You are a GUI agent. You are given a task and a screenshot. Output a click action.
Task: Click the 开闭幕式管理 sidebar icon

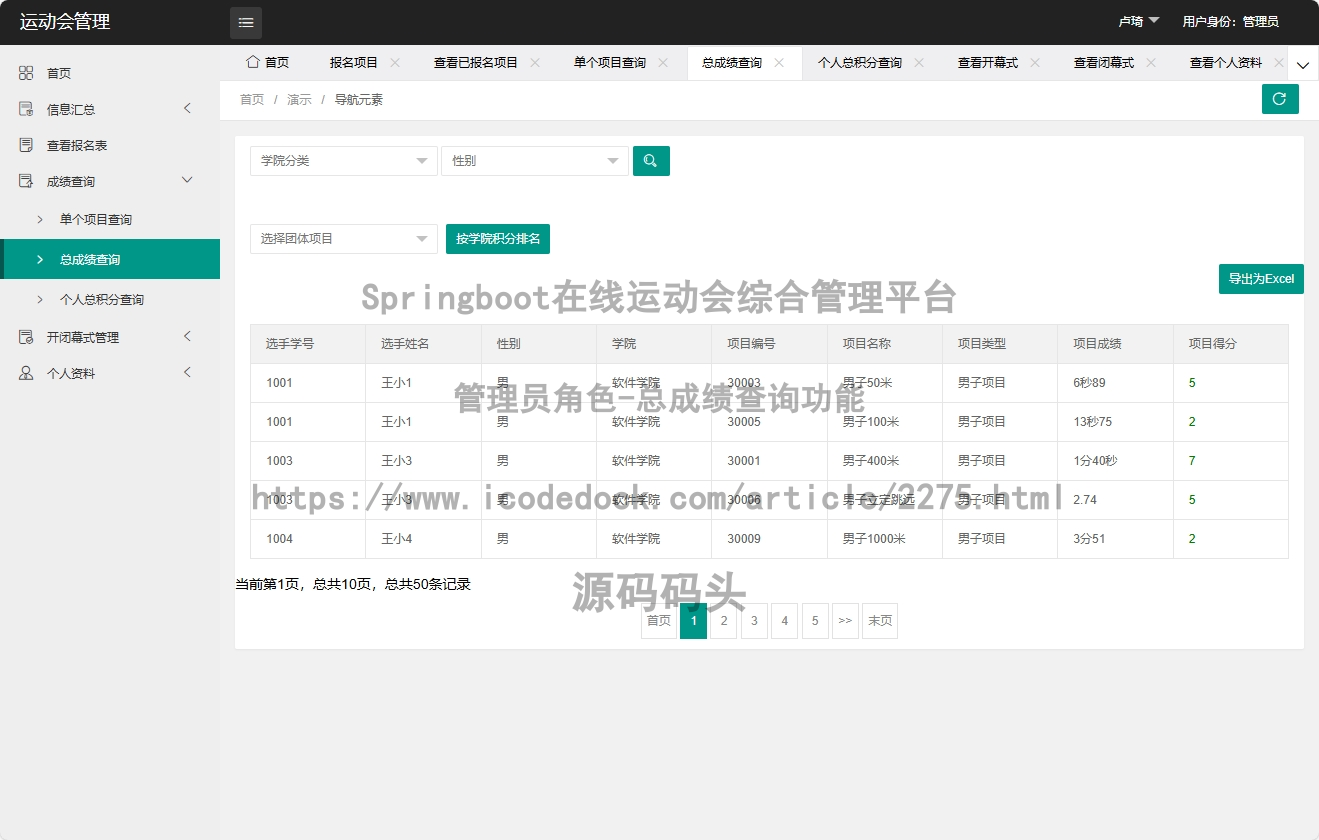pos(26,337)
